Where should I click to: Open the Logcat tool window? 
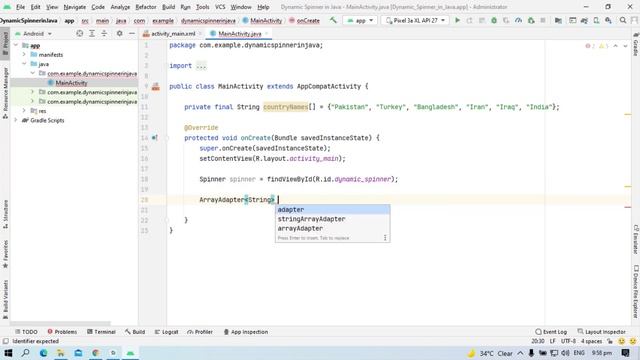pyautogui.click(x=167, y=332)
